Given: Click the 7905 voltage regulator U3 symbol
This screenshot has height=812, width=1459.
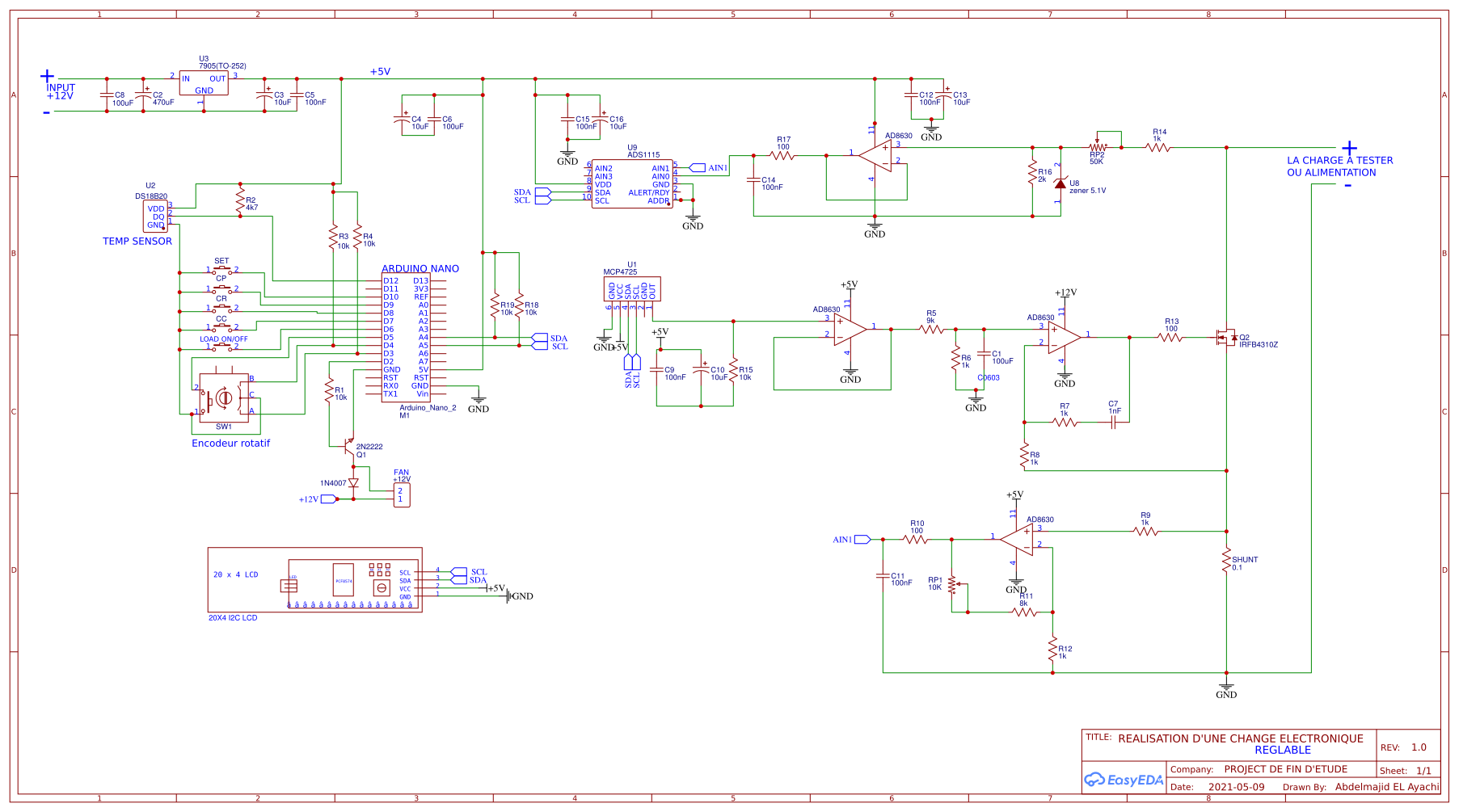Looking at the screenshot, I should pos(205,81).
